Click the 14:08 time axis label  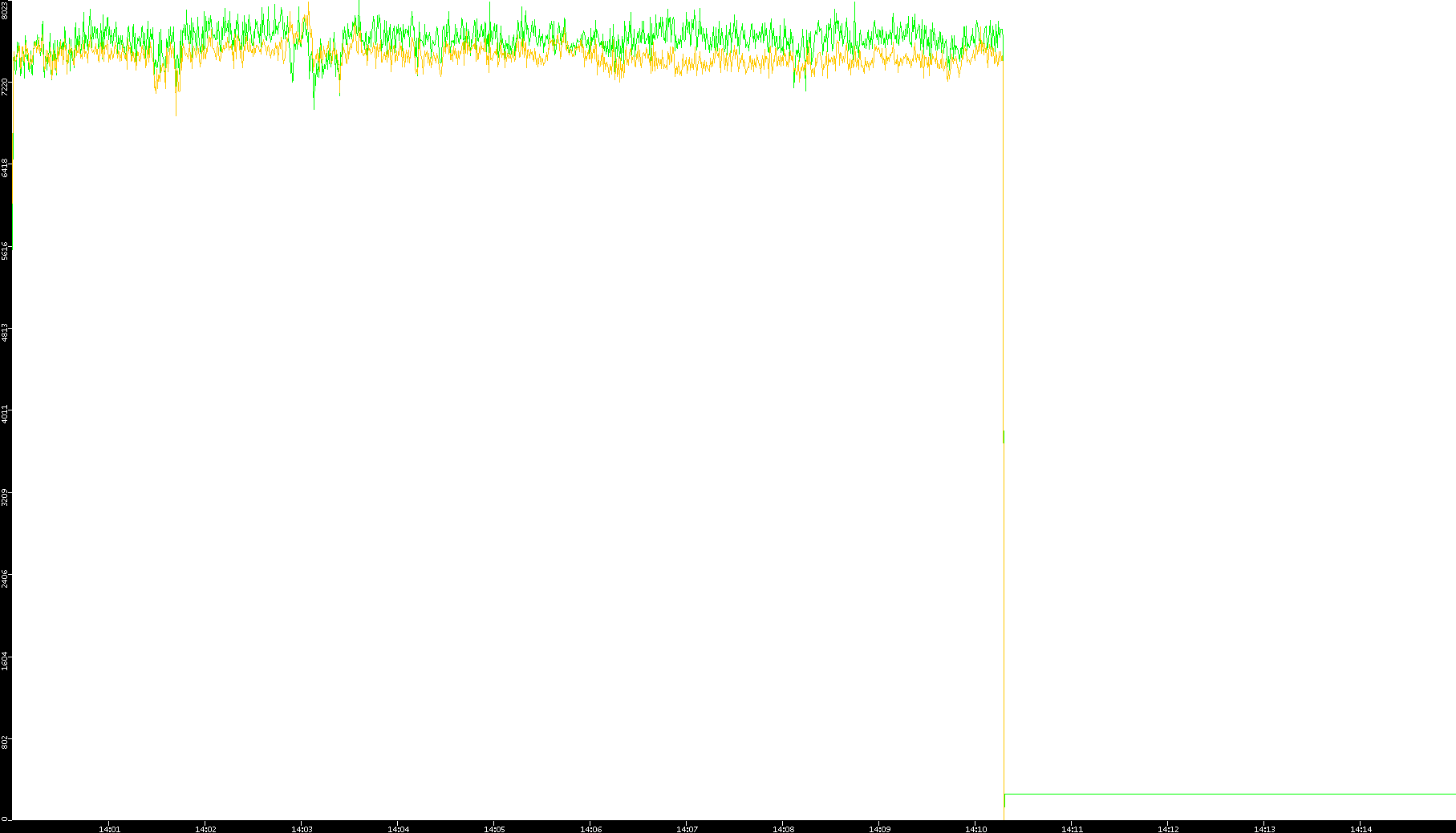(x=783, y=829)
